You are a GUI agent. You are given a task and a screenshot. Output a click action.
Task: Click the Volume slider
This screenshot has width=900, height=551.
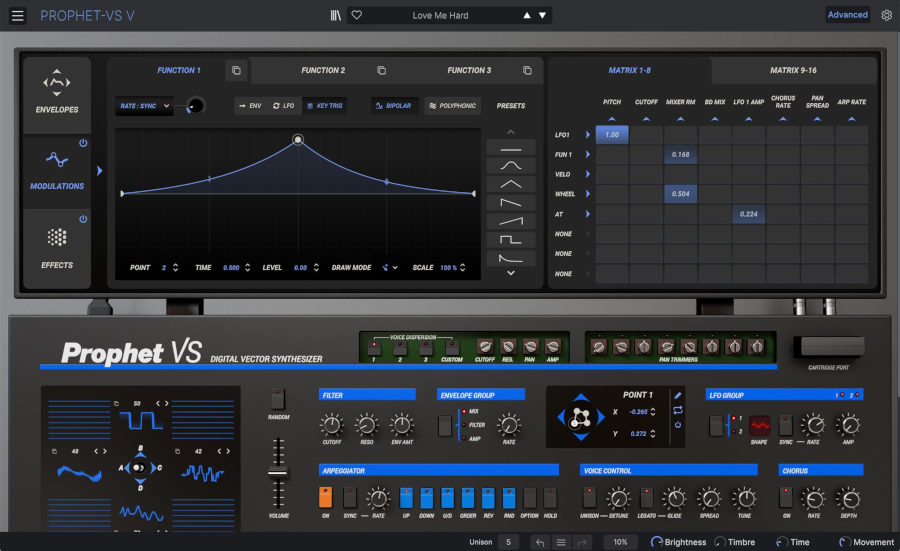coord(279,474)
